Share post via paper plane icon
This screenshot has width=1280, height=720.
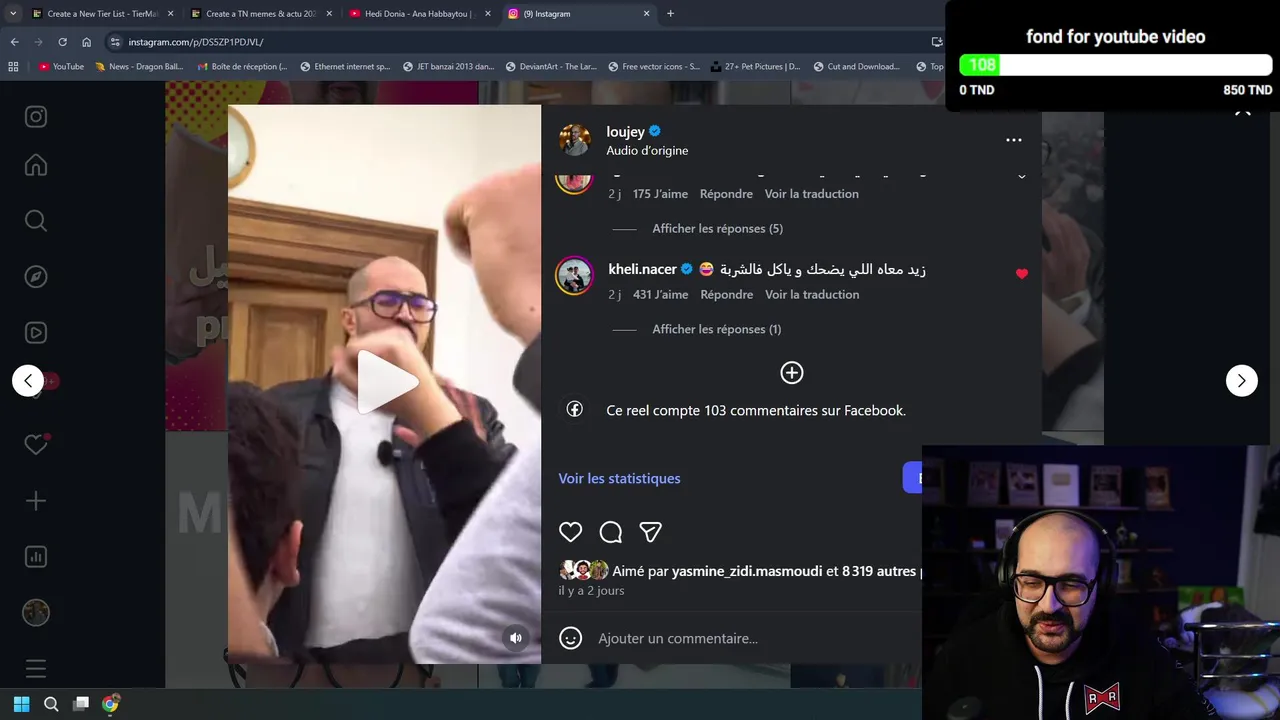[x=650, y=532]
